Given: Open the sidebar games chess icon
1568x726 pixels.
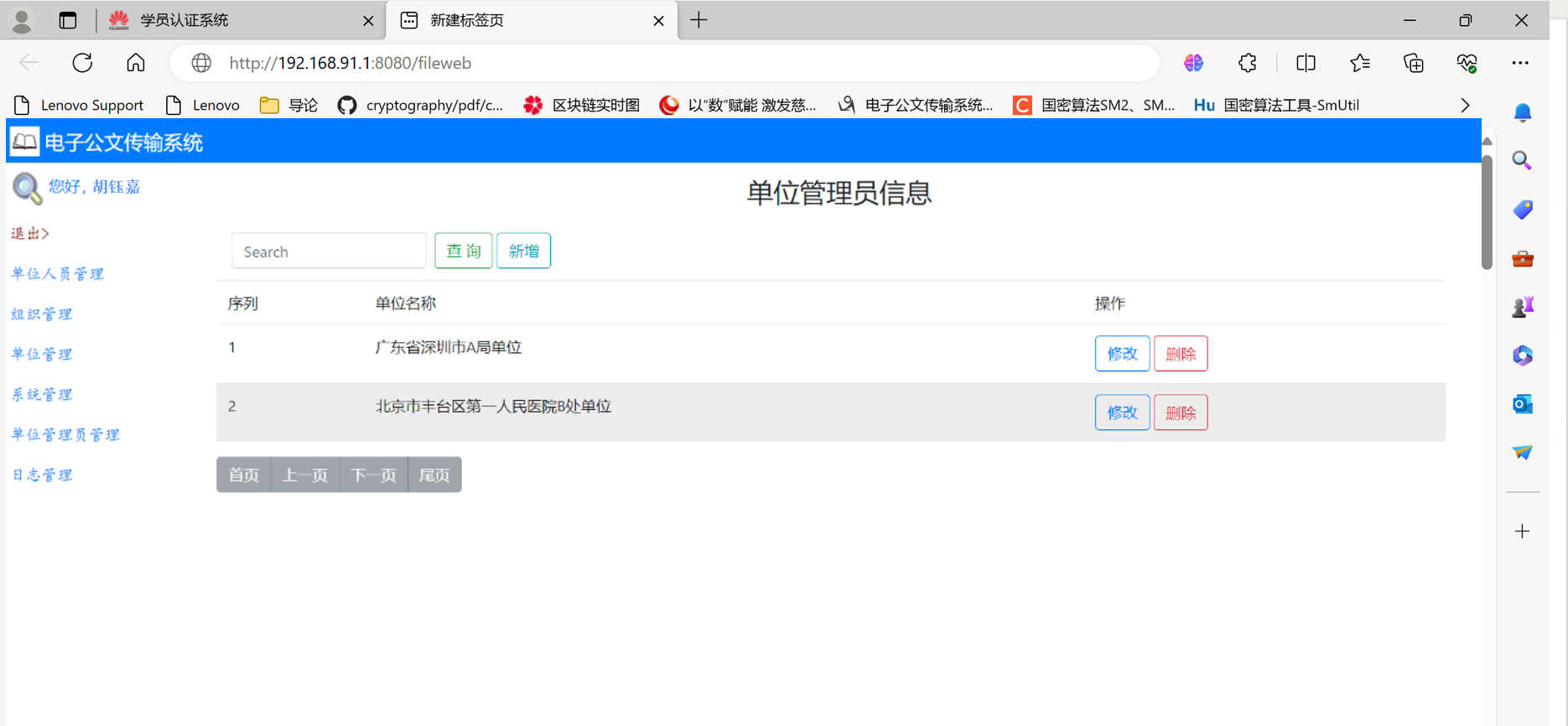Looking at the screenshot, I should point(1523,307).
